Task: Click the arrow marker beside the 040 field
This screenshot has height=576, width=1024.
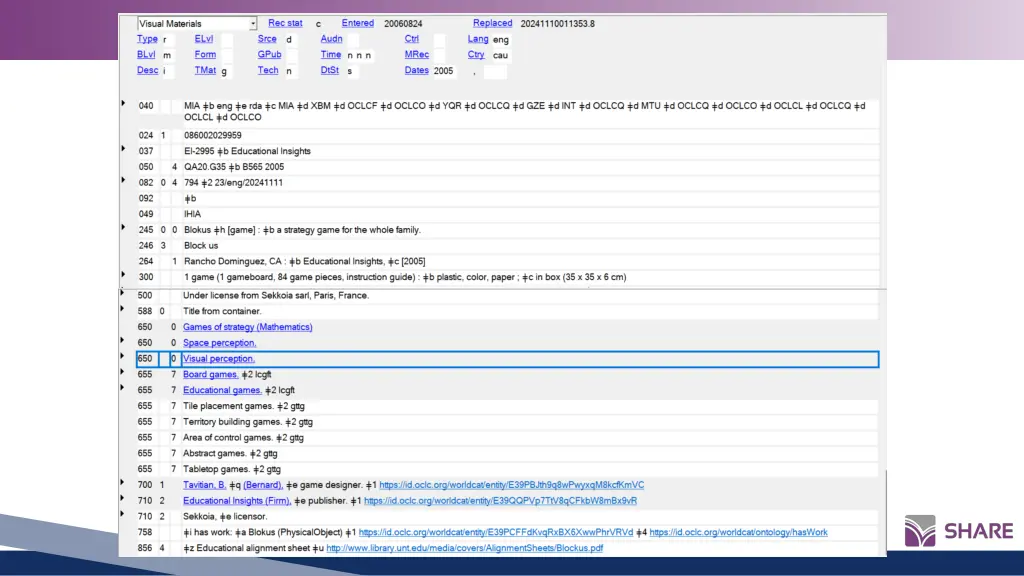Action: pos(123,103)
